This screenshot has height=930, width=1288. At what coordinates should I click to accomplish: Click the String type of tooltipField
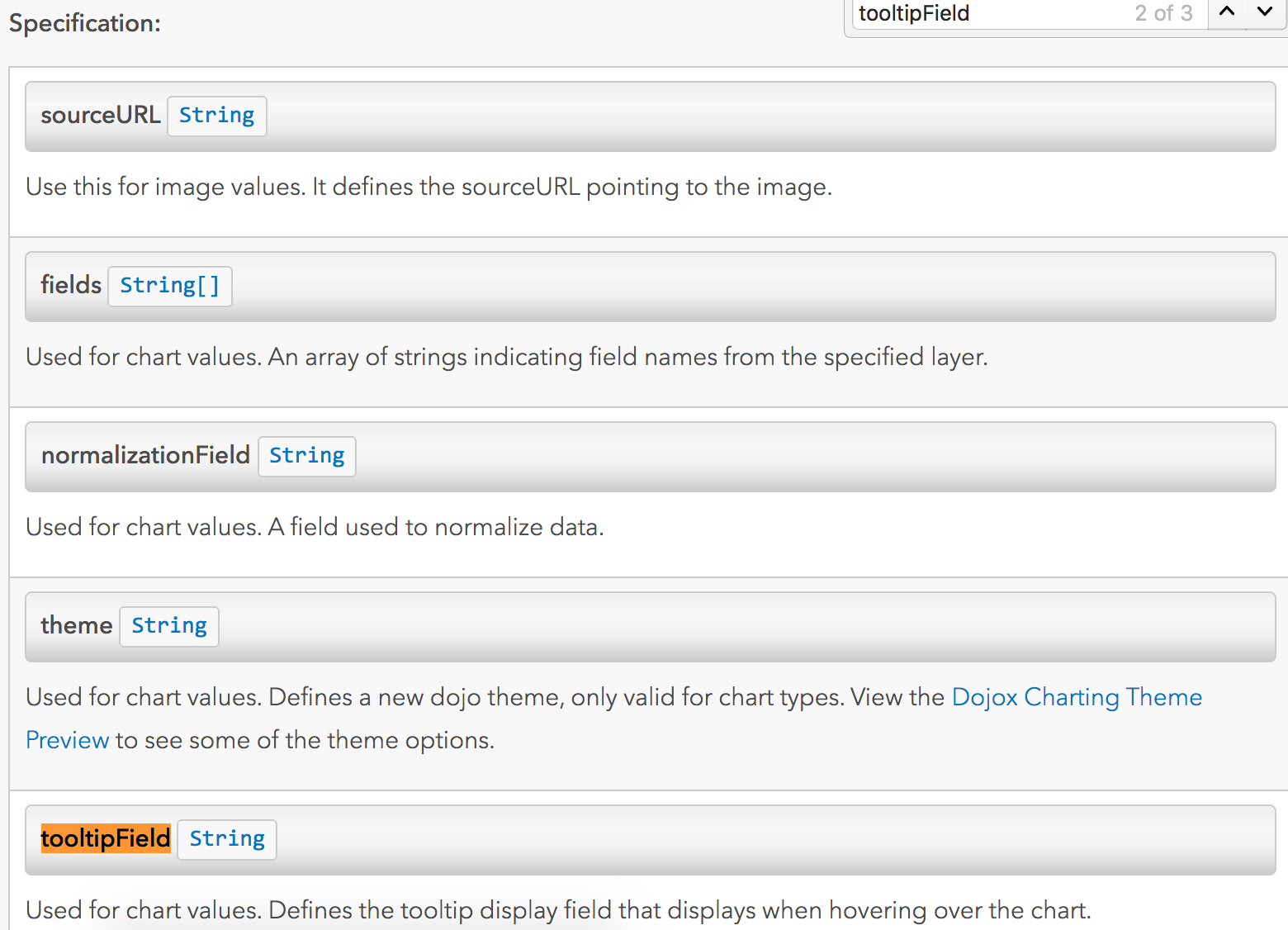[x=227, y=839]
